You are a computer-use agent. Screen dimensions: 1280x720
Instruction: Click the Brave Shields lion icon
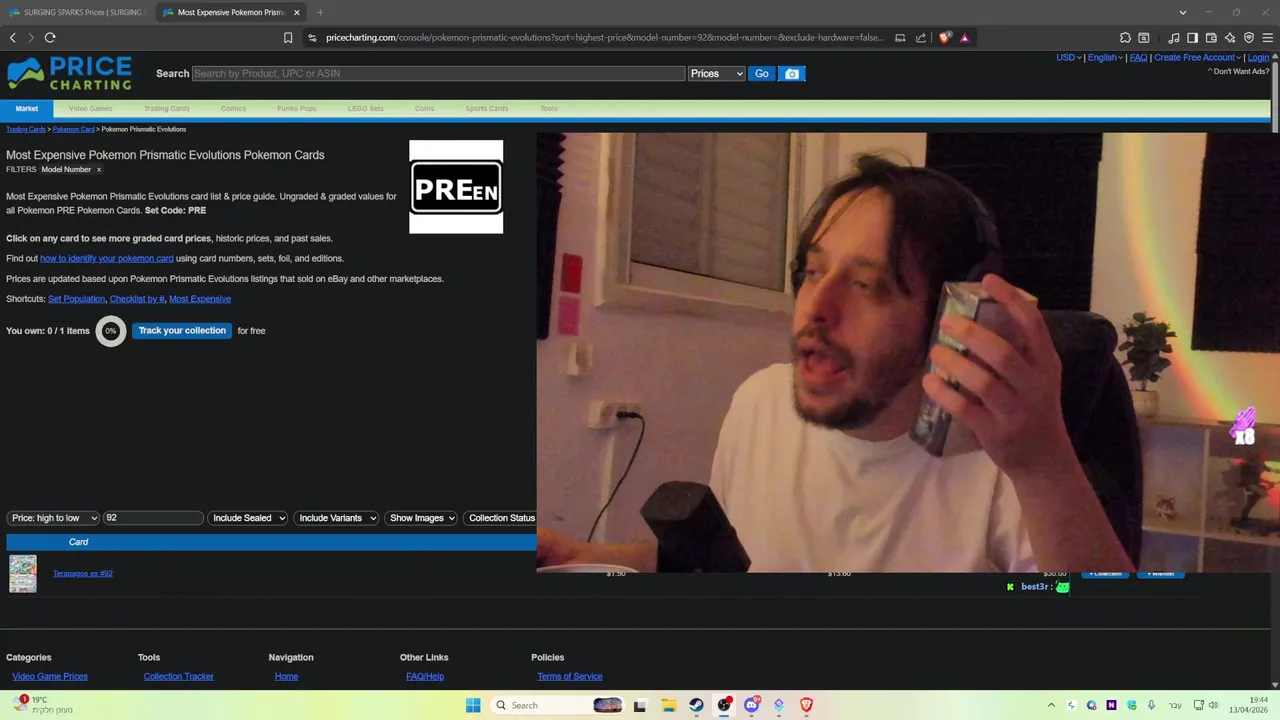(x=945, y=38)
